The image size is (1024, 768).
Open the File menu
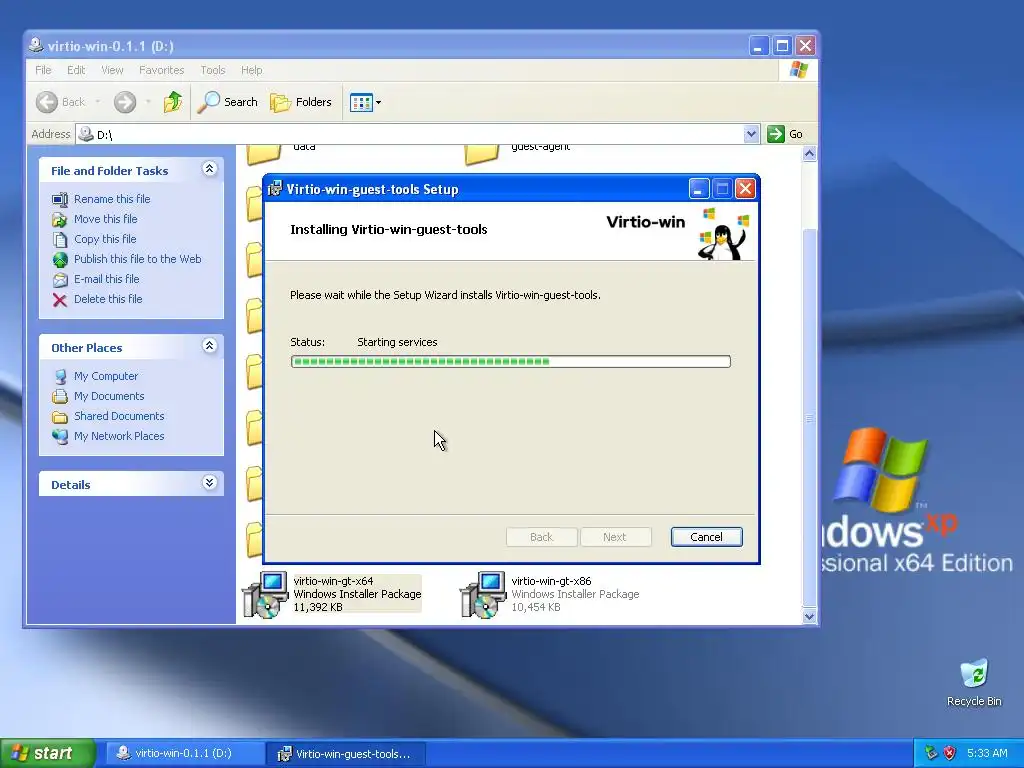tap(43, 70)
